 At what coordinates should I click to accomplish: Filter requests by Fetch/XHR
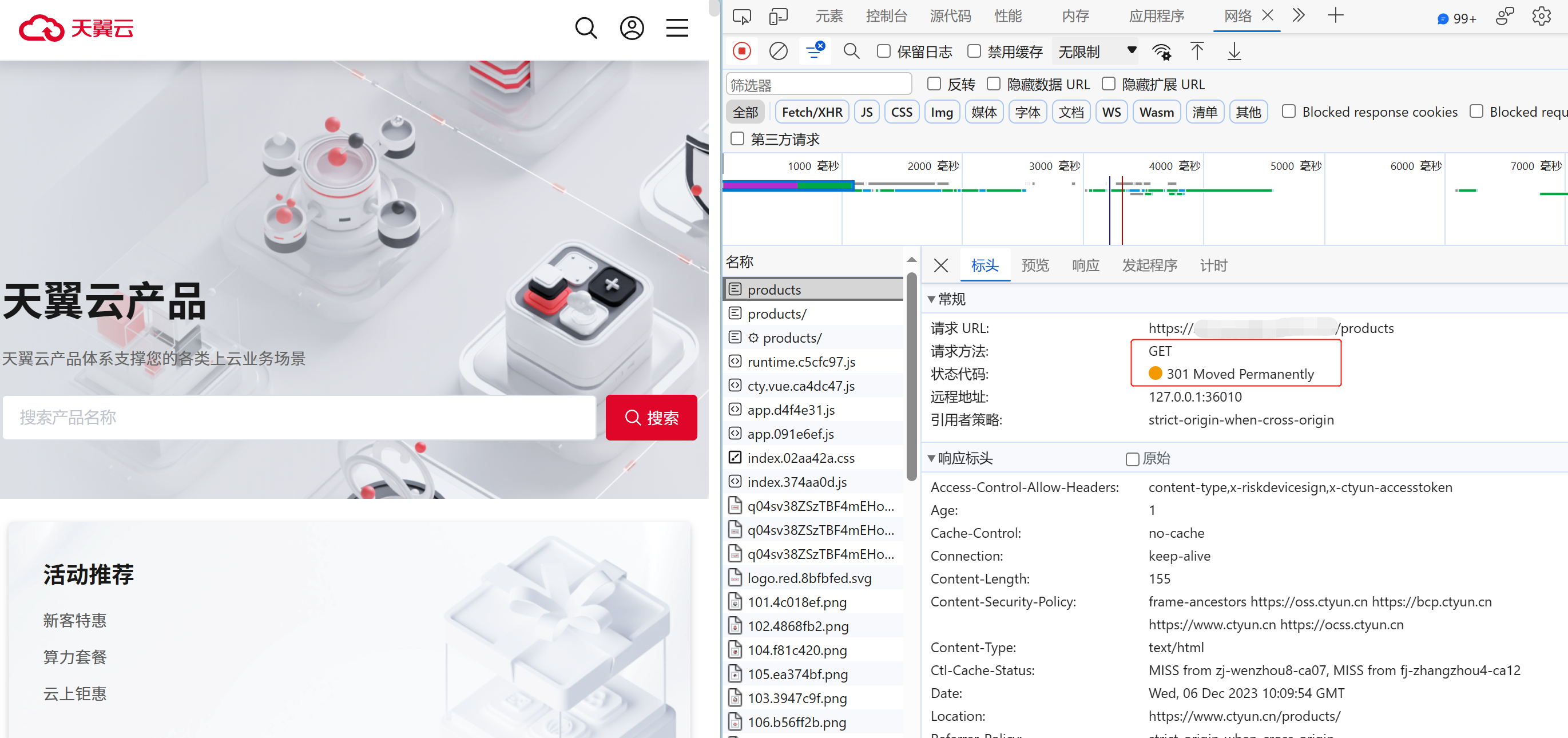pyautogui.click(x=811, y=112)
